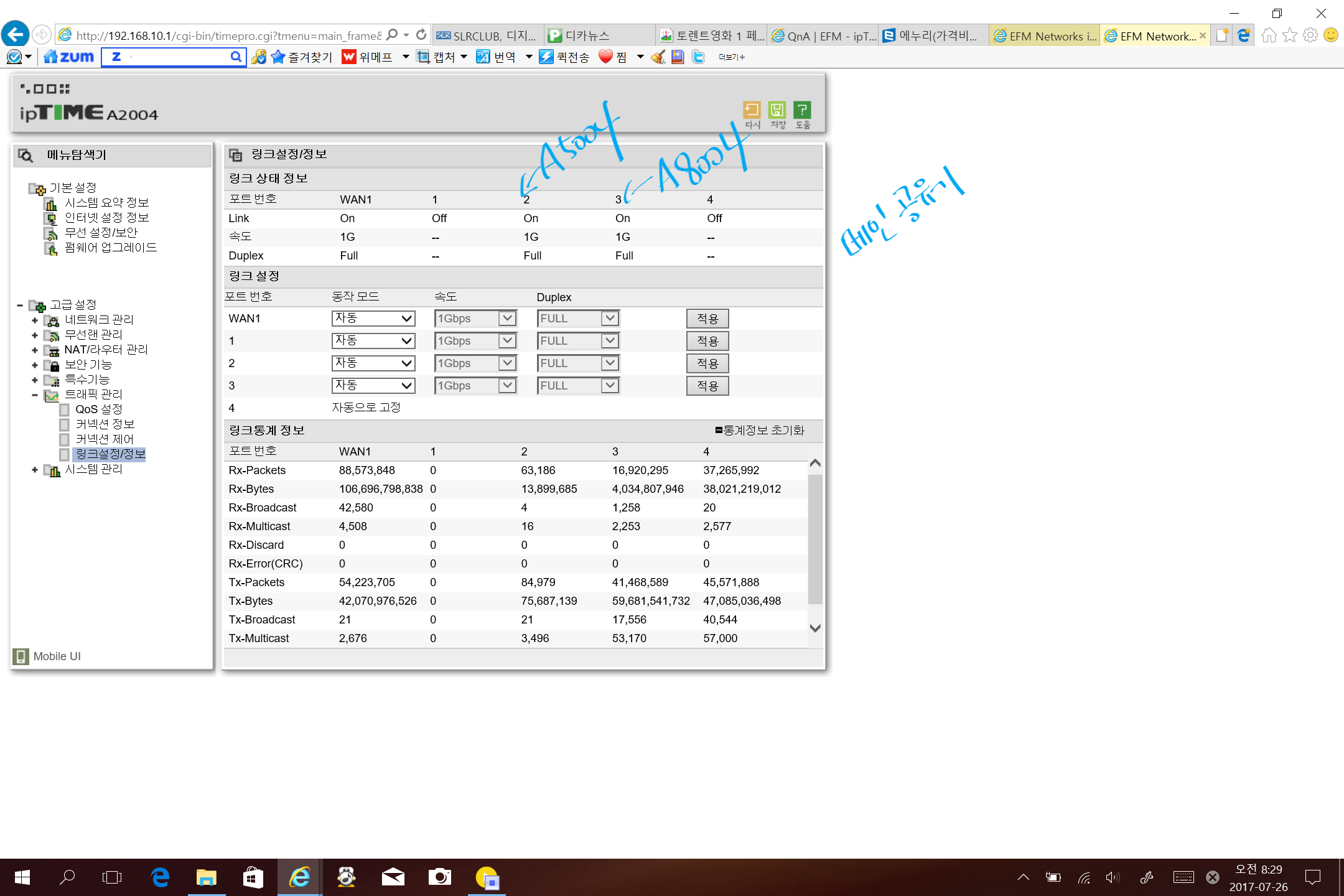Open 커넥션 제어 in the menu tree
Viewport: 1344px width, 896px height.
pyautogui.click(x=105, y=439)
